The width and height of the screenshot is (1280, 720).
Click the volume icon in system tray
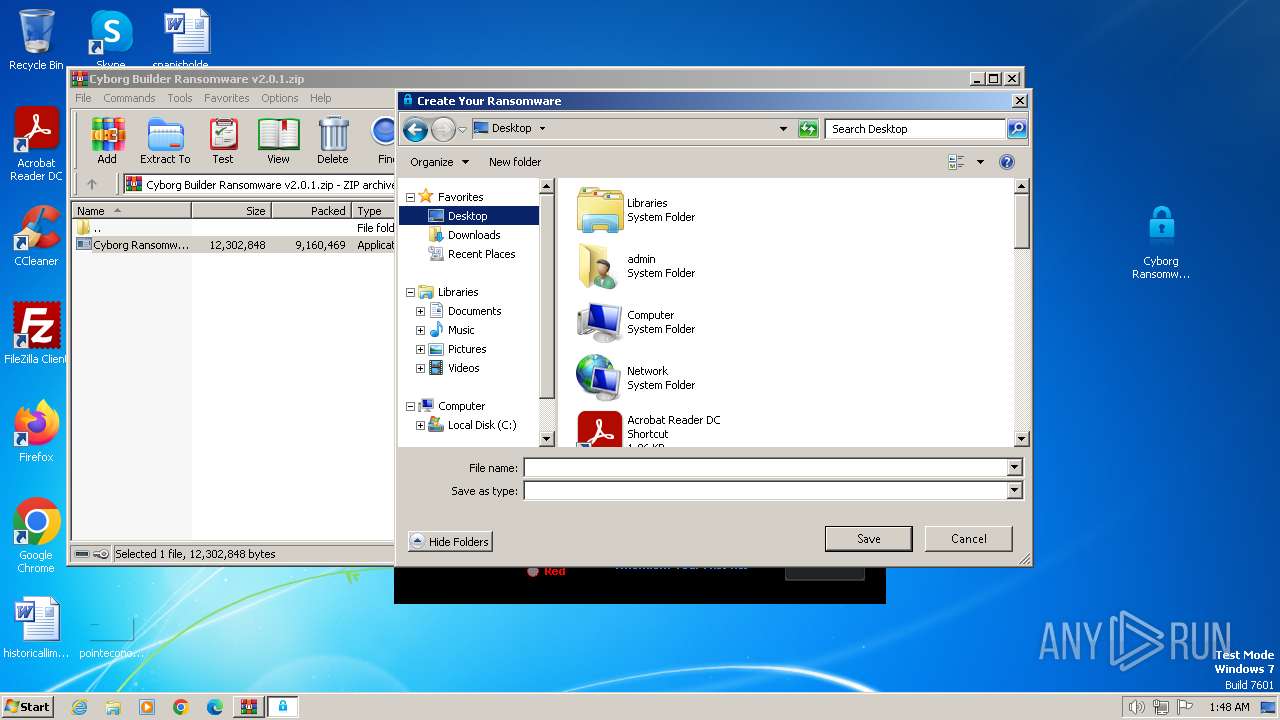[1136, 707]
